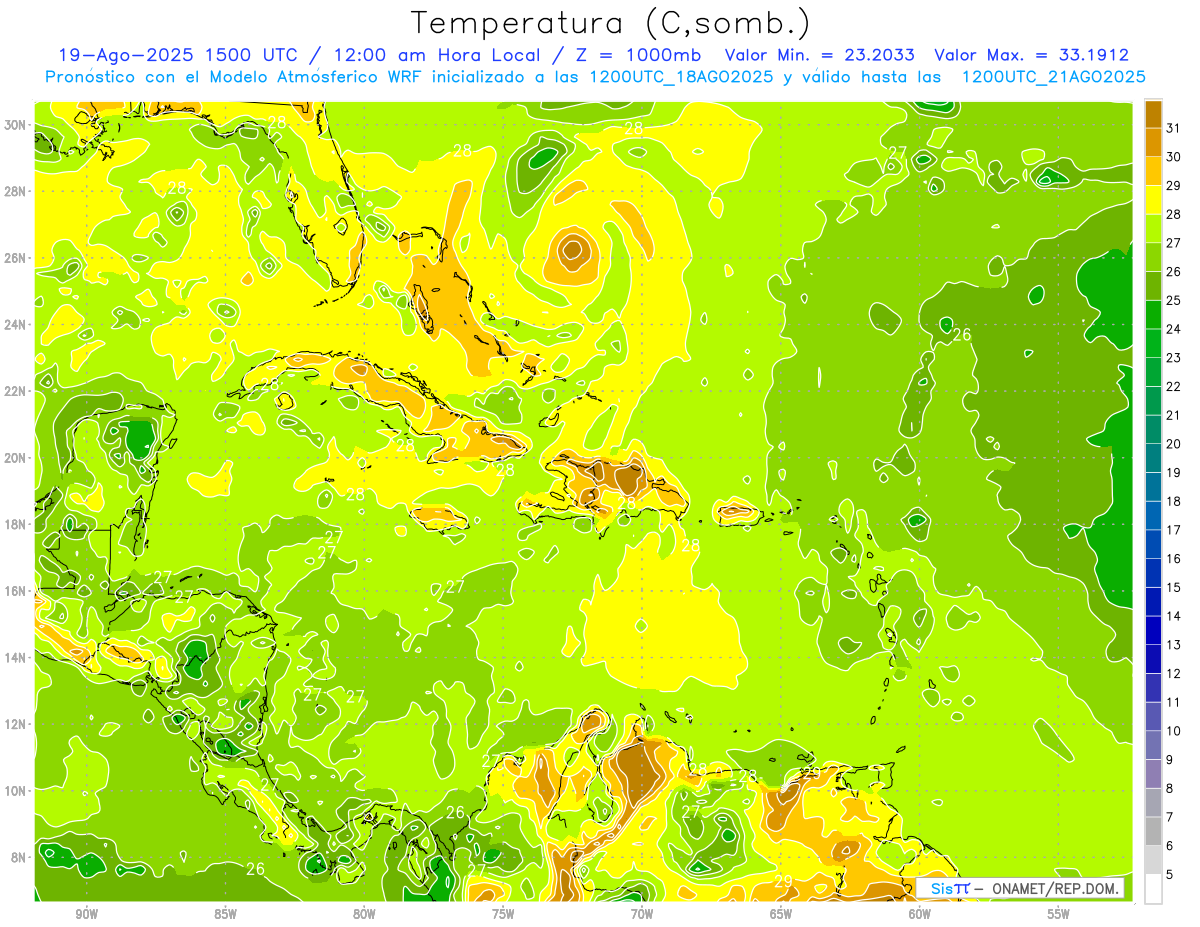Click the 10N latitude axis label
Image resolution: width=1200 pixels, height=927 pixels.
click(x=14, y=791)
